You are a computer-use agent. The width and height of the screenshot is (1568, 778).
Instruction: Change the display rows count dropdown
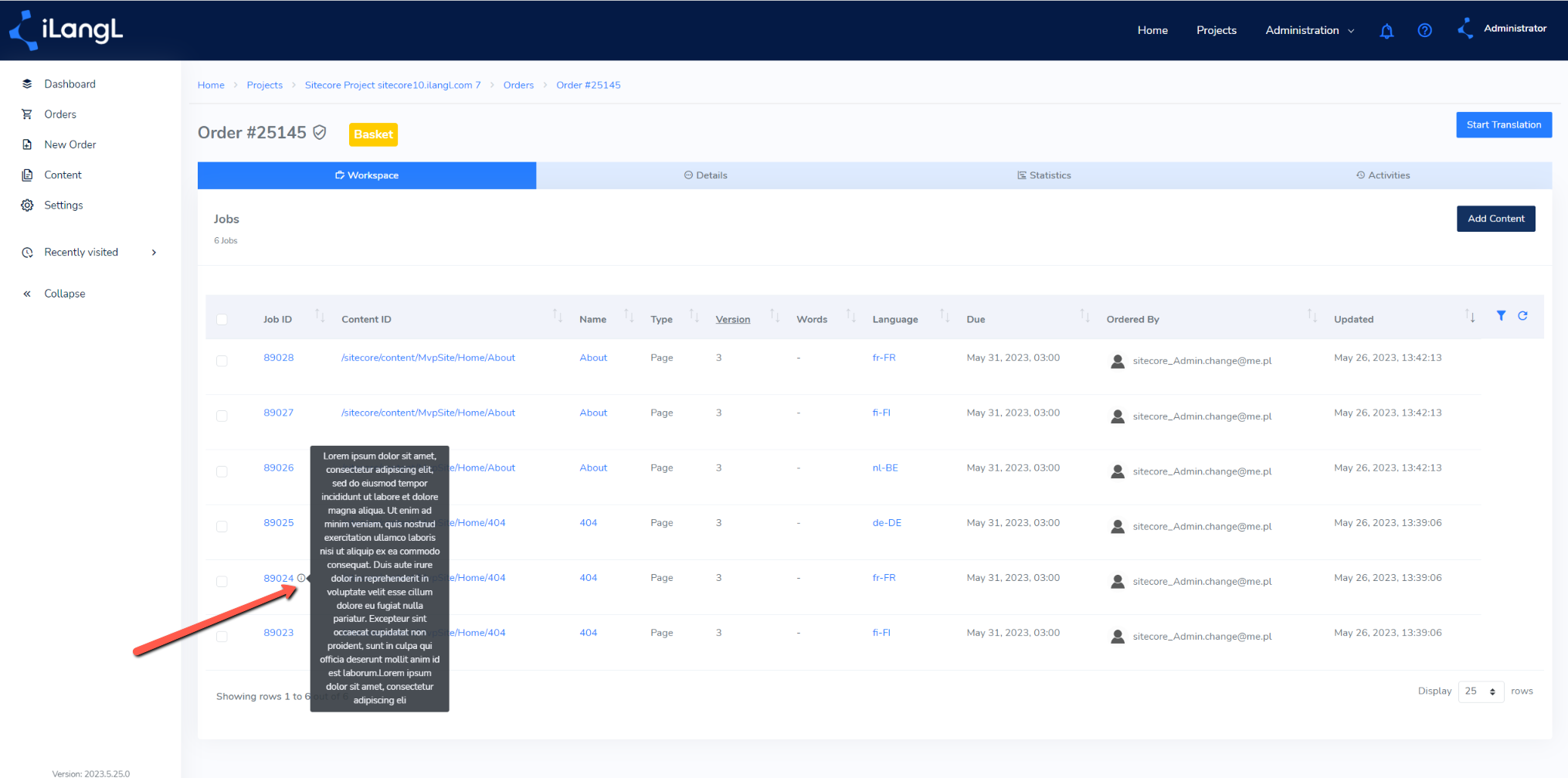coord(1481,691)
